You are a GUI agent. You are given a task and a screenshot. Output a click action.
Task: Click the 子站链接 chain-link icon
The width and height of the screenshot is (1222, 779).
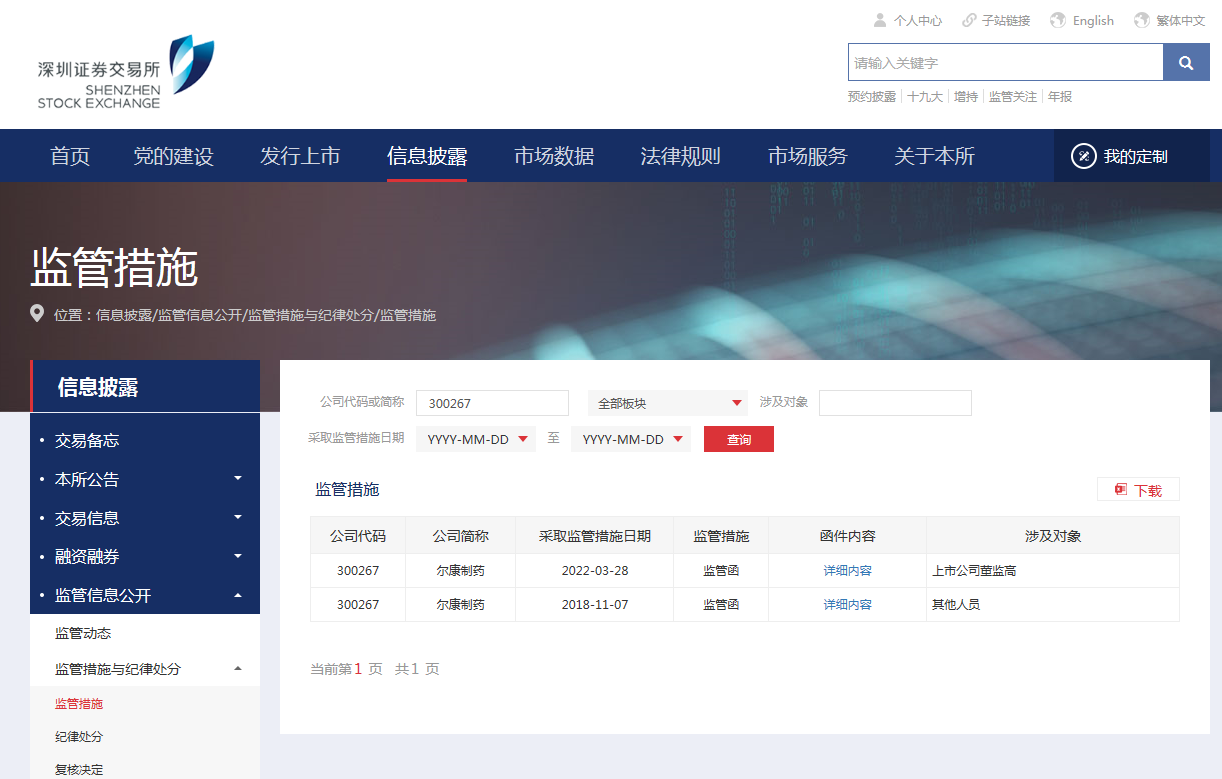tap(967, 19)
